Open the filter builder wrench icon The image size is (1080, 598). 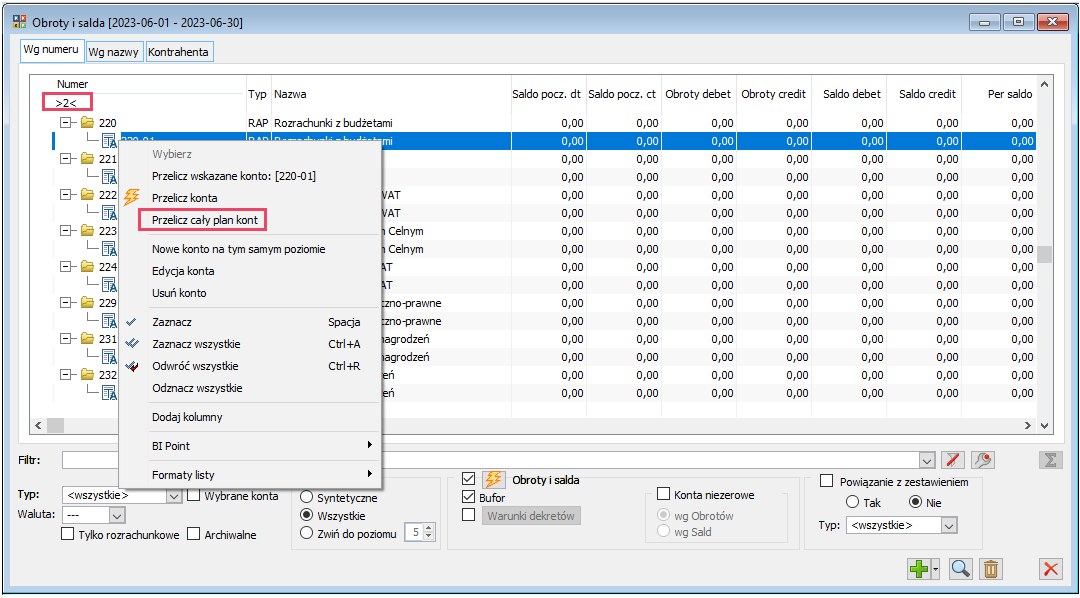pos(984,460)
